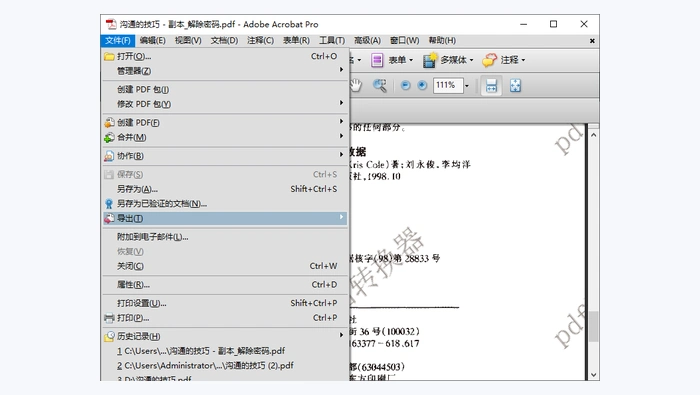This screenshot has width=700, height=395.
Task: Open the 文档(D) menu
Action: [x=224, y=41]
